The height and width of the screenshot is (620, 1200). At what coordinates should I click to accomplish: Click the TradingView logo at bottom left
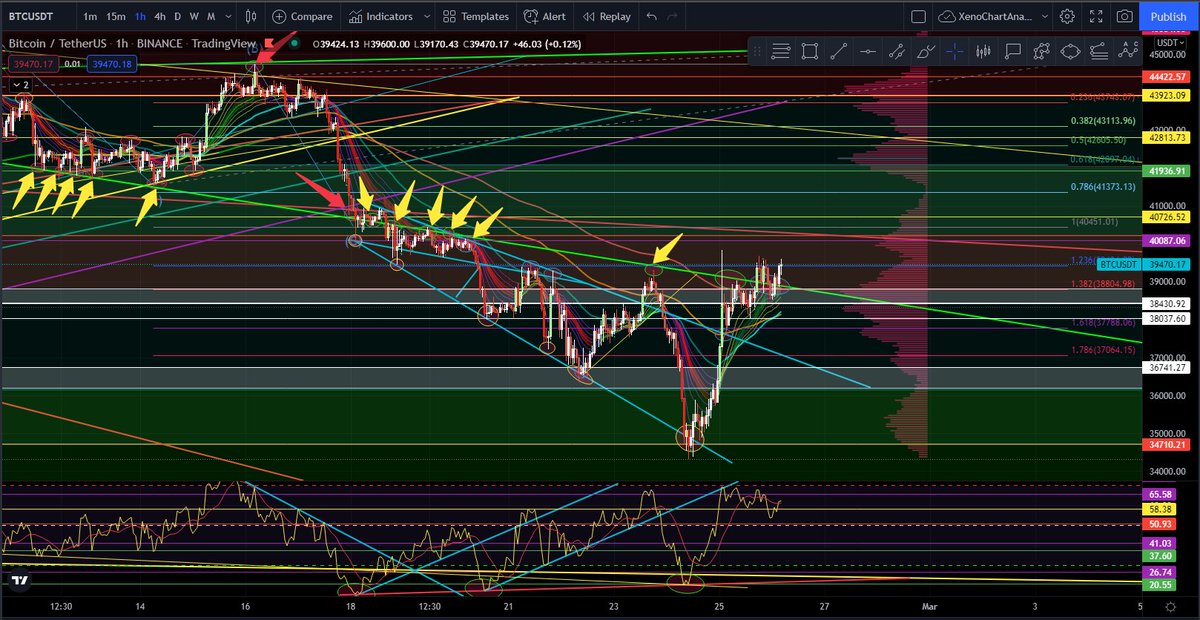[x=17, y=579]
